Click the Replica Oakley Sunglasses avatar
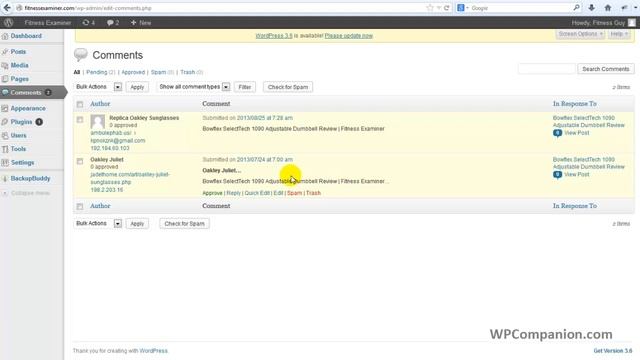 coord(98,122)
